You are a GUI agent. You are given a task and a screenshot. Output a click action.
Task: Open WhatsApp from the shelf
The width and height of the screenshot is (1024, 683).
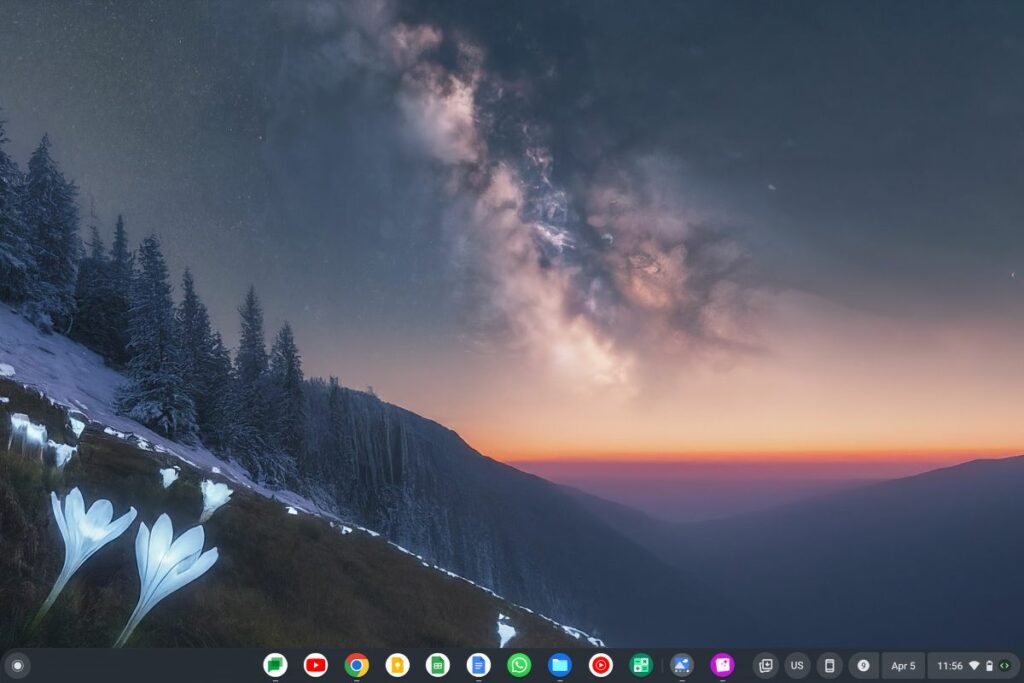point(519,665)
